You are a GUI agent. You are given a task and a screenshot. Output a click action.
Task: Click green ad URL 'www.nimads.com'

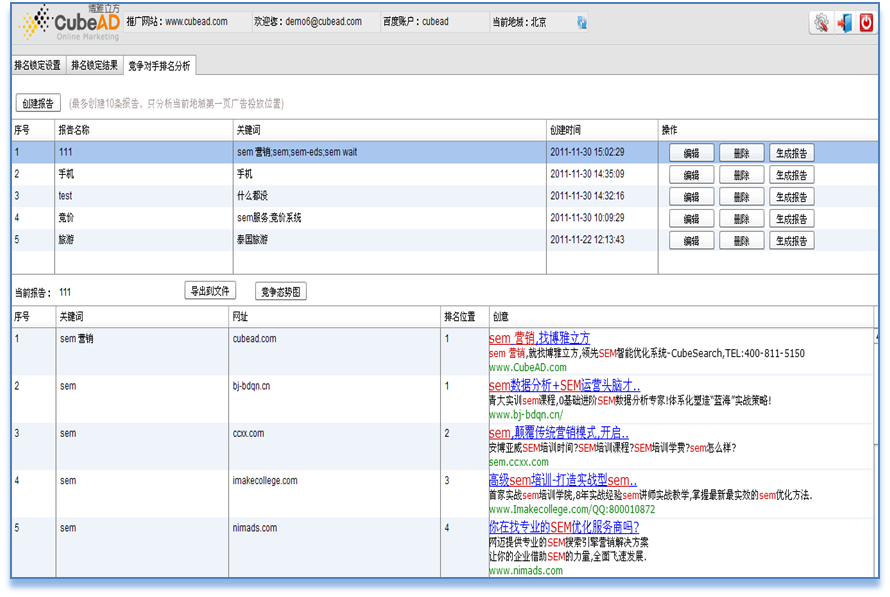[526, 570]
